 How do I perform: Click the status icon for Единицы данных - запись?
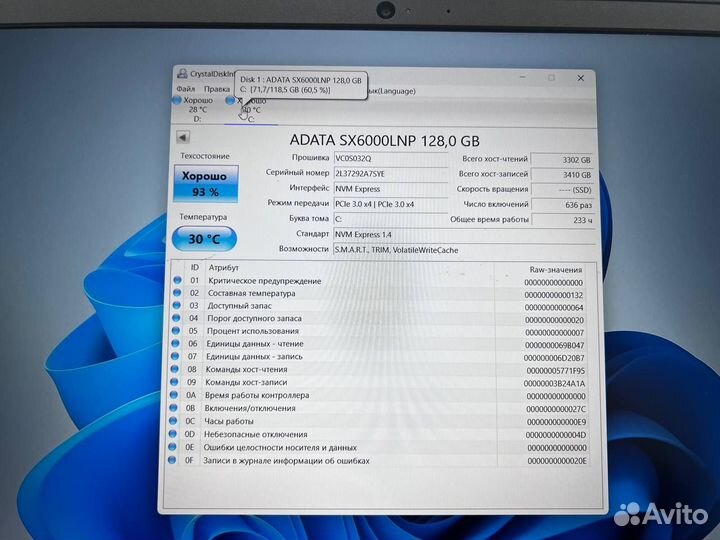pos(175,356)
